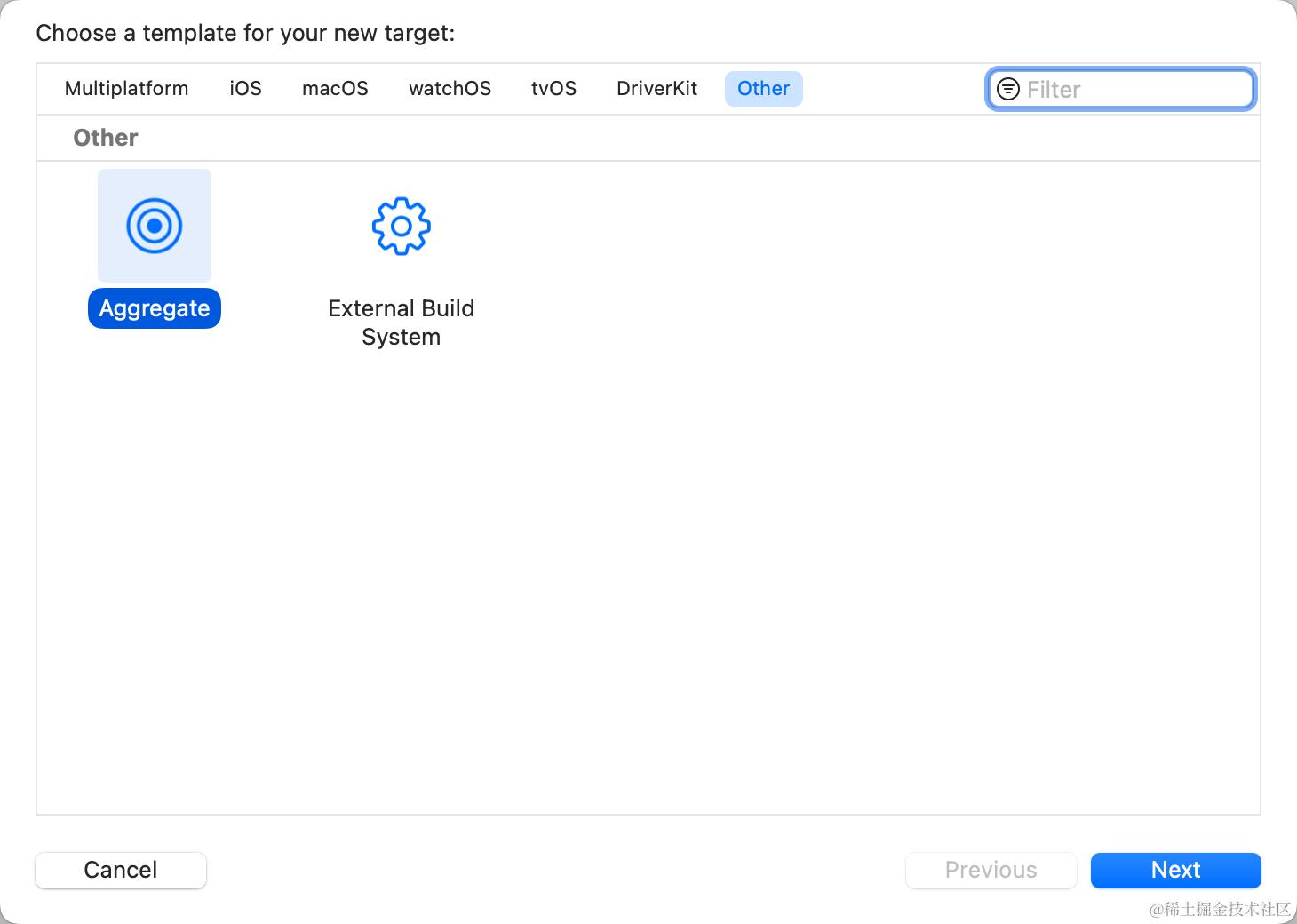Image resolution: width=1297 pixels, height=924 pixels.
Task: Click the Aggregate template label
Action: [155, 308]
